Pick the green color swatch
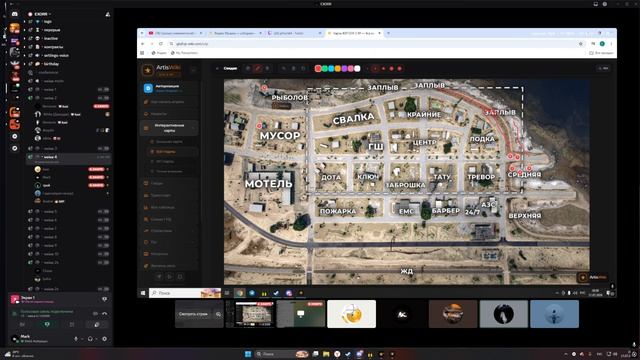Screen dimensions: 640x360 [x=324, y=69]
